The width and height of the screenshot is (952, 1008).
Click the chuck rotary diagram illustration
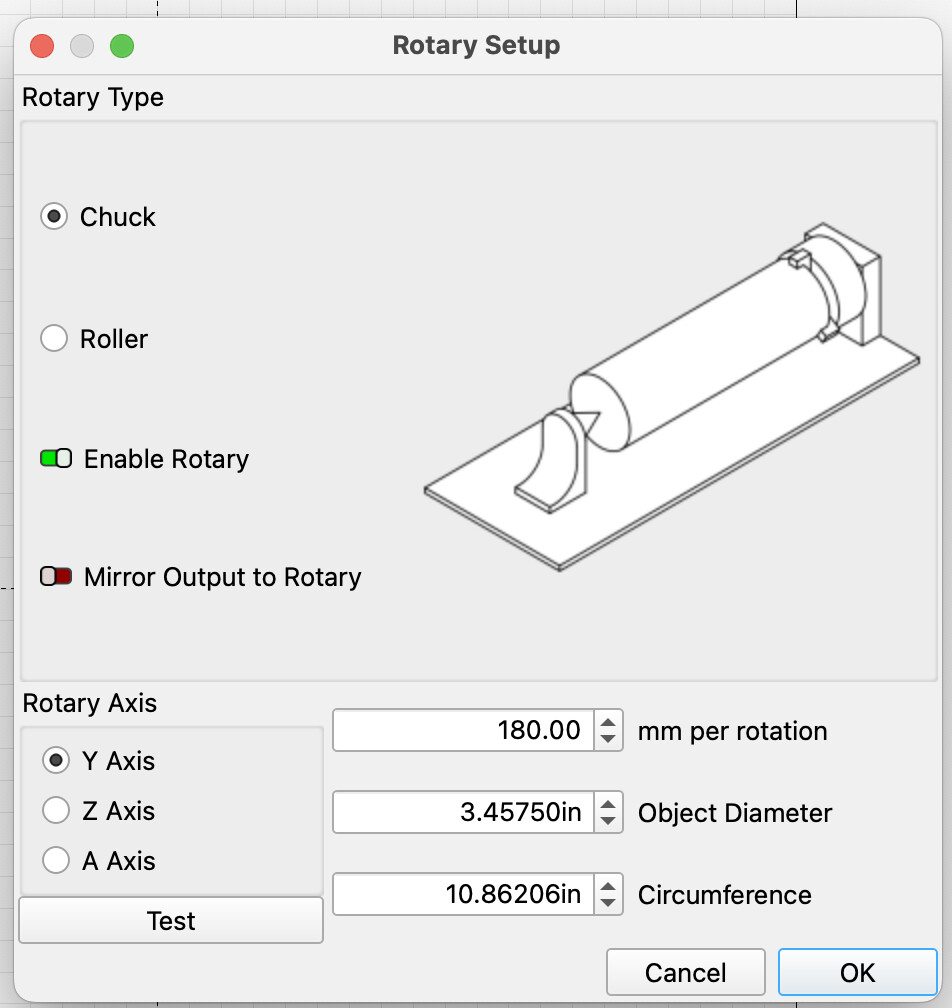670,400
